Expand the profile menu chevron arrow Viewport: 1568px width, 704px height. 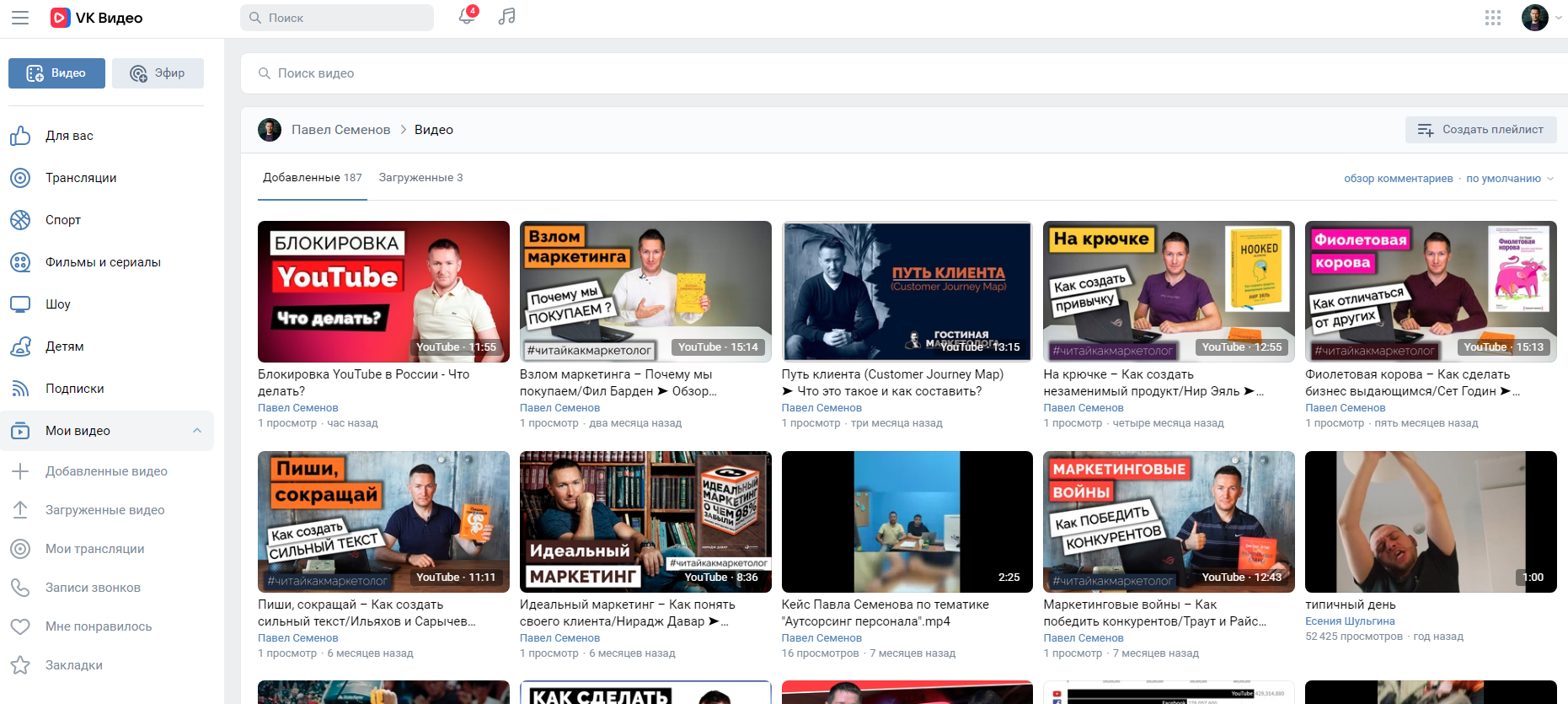(x=1559, y=18)
